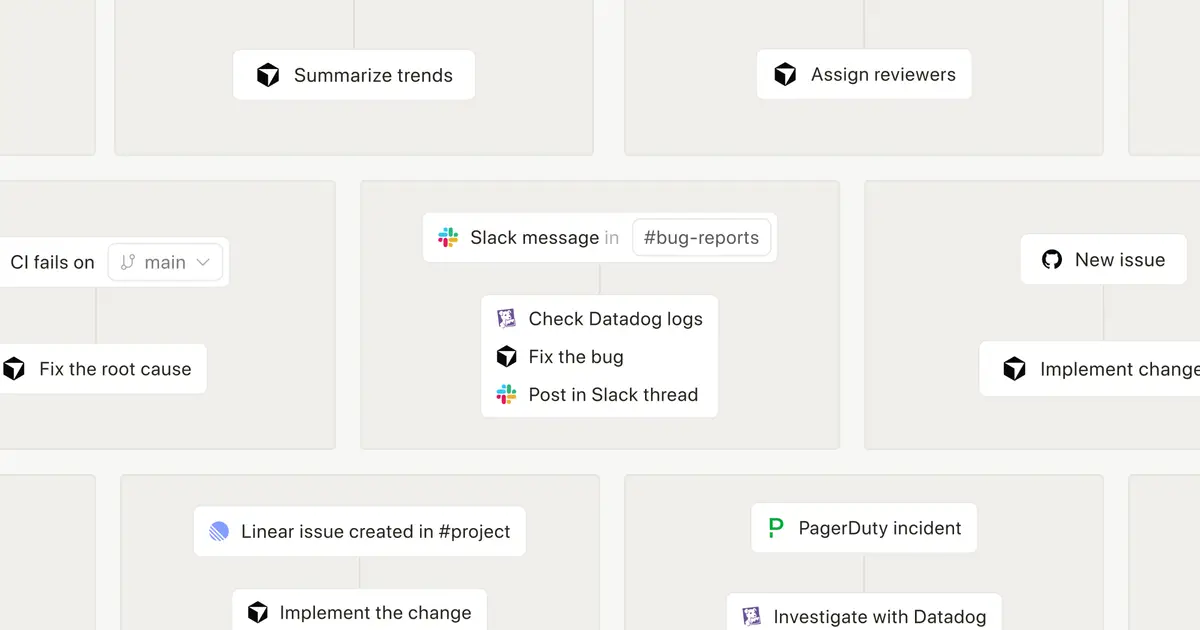Click the Slack logo beside Slack message

coord(448,237)
